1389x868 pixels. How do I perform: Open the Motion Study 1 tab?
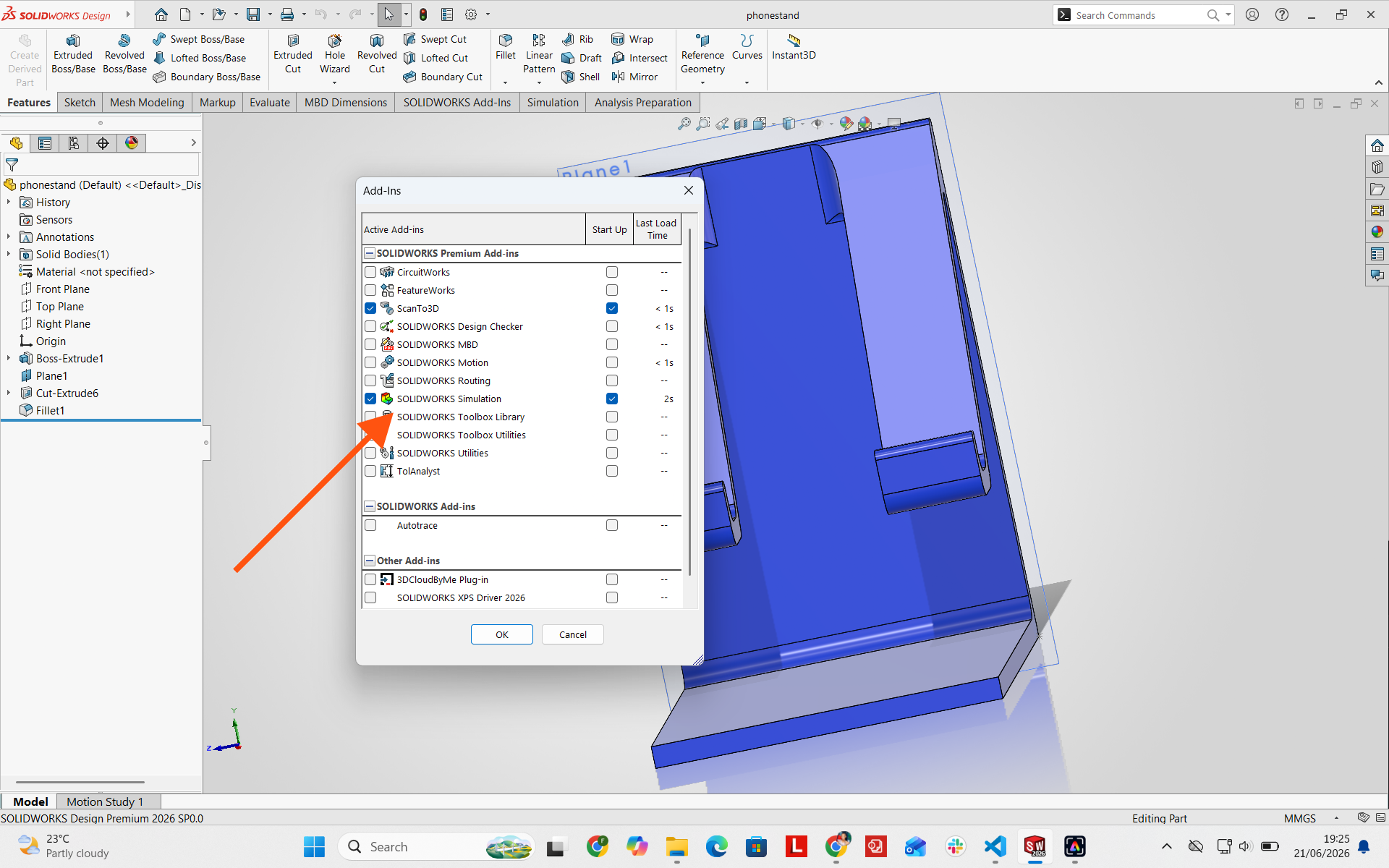[x=105, y=801]
